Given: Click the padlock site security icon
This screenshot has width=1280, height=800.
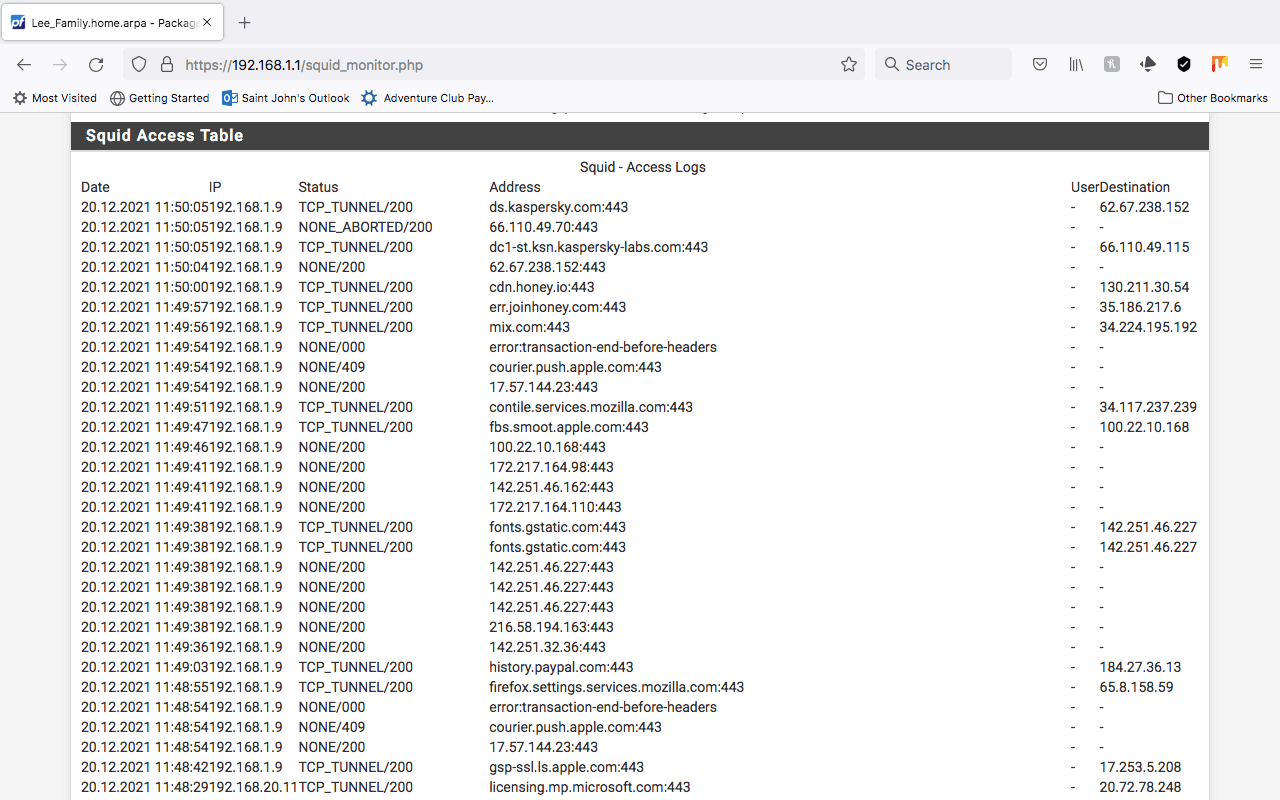Looking at the screenshot, I should point(166,64).
